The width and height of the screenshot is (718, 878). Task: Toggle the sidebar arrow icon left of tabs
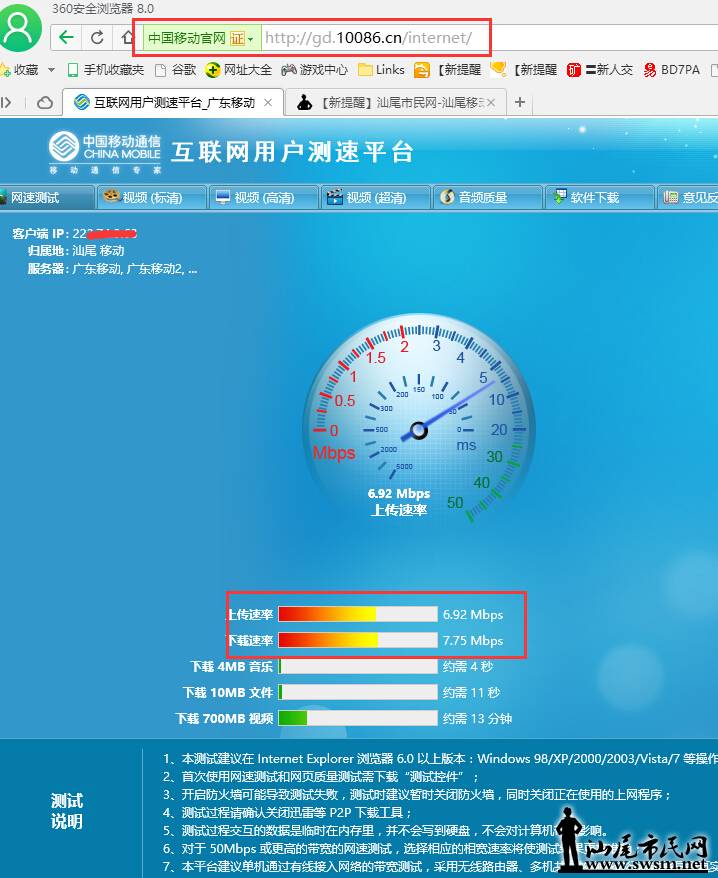(6, 102)
